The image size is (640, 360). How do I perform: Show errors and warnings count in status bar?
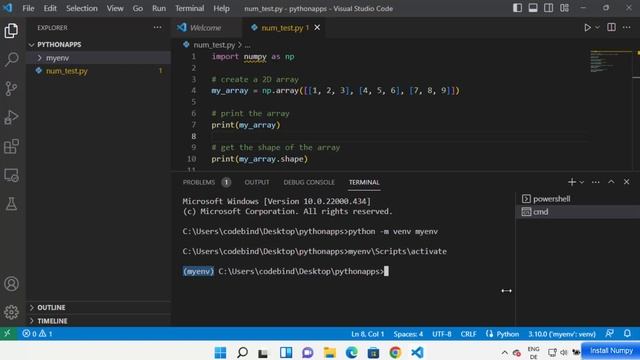click(x=37, y=333)
